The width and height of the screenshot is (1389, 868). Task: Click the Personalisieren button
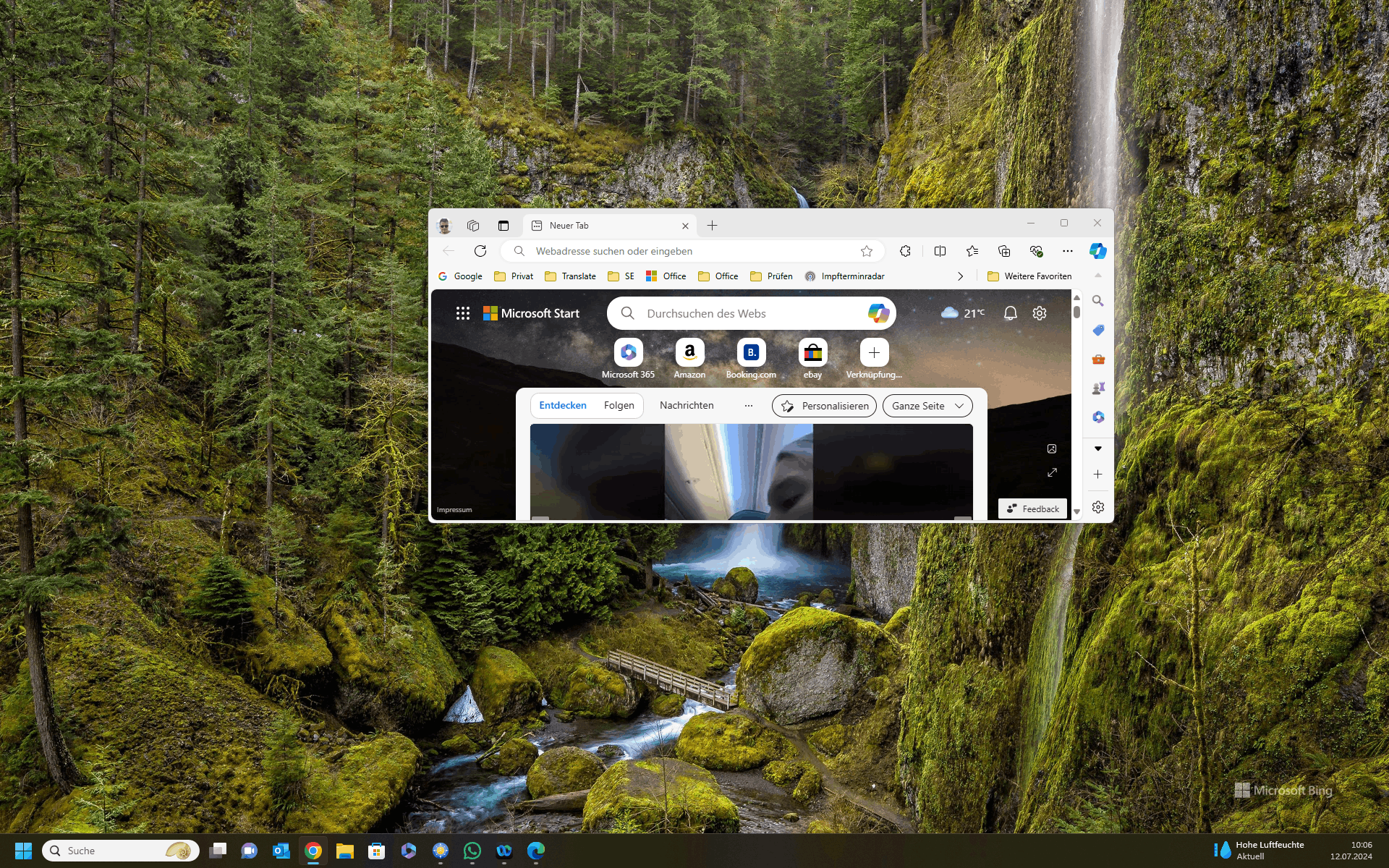coord(824,406)
